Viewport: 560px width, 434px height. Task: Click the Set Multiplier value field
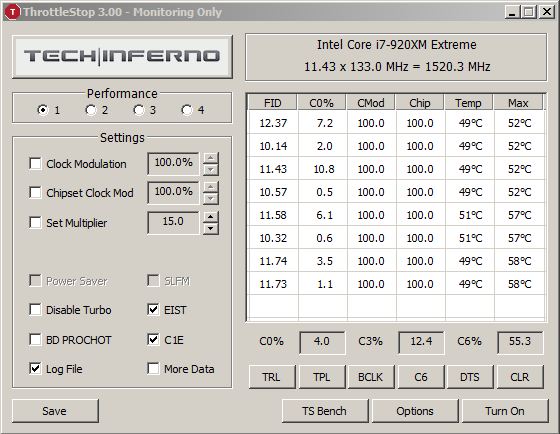tap(173, 223)
